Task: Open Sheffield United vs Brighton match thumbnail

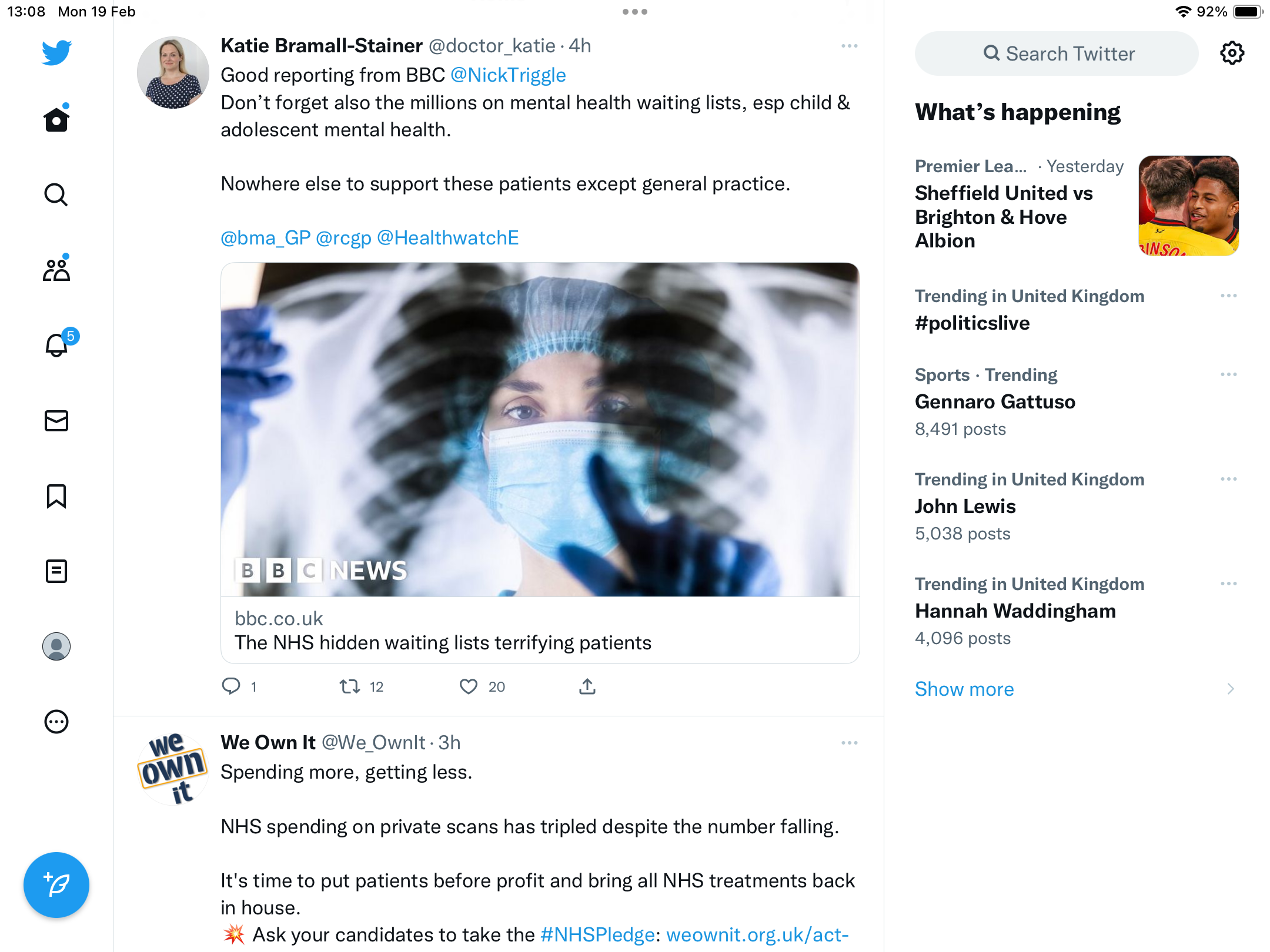Action: click(1189, 206)
